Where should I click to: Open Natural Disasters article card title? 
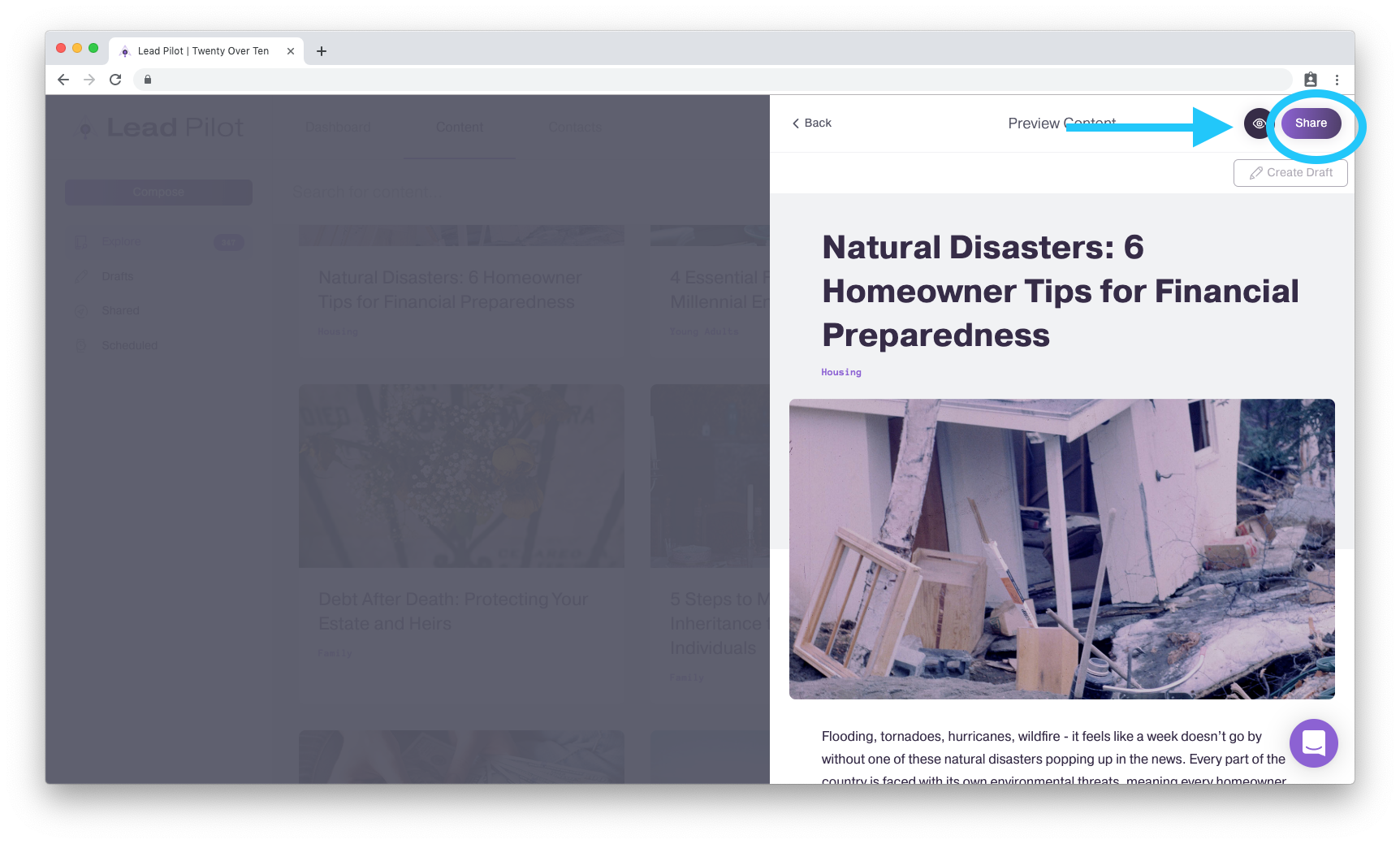450,290
